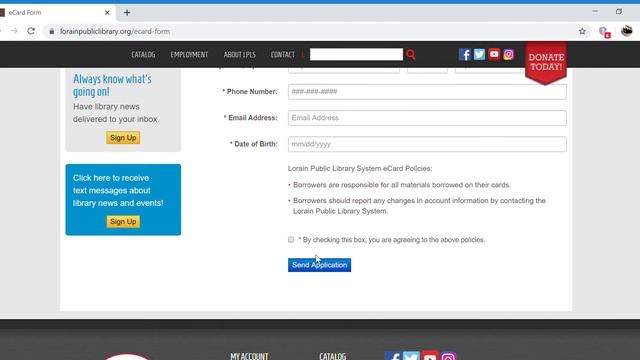Open the header YouTube icon
Image resolution: width=640 pixels, height=360 pixels.
[x=494, y=54]
